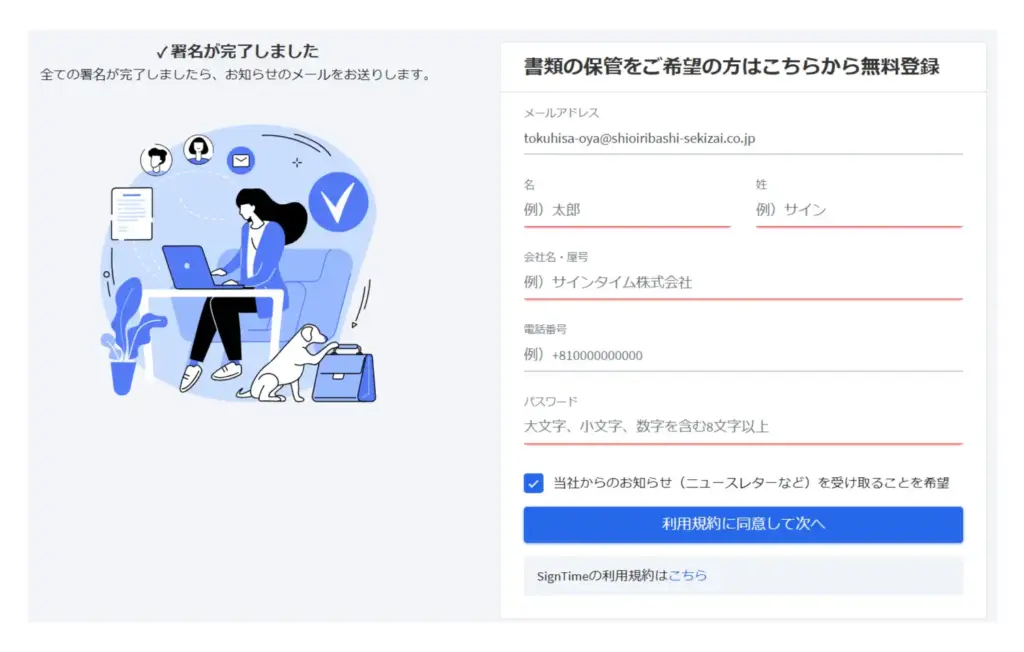Click the document paper icon in illustration
This screenshot has width=1024, height=652.
tap(132, 214)
